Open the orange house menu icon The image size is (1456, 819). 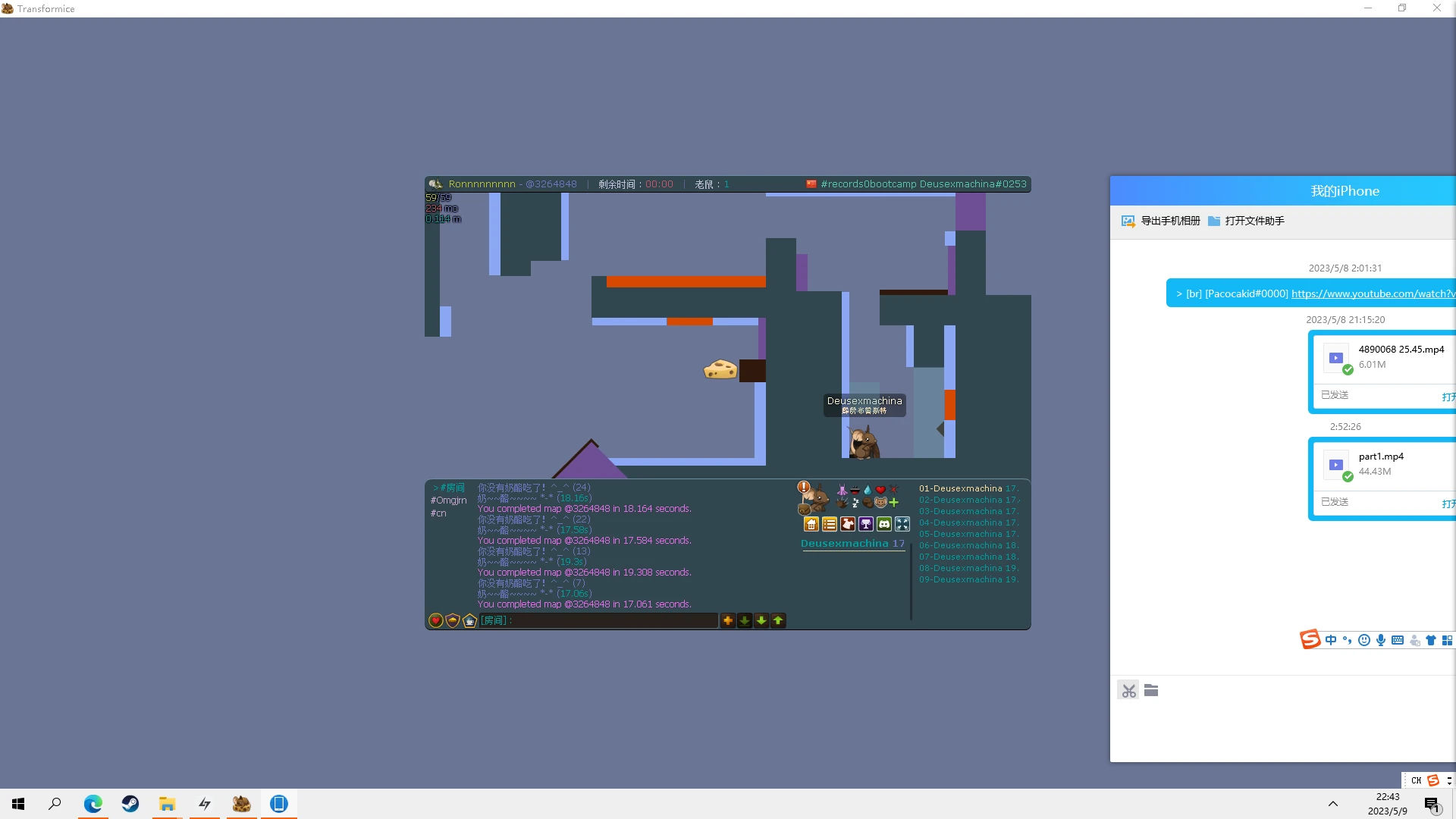(x=811, y=524)
